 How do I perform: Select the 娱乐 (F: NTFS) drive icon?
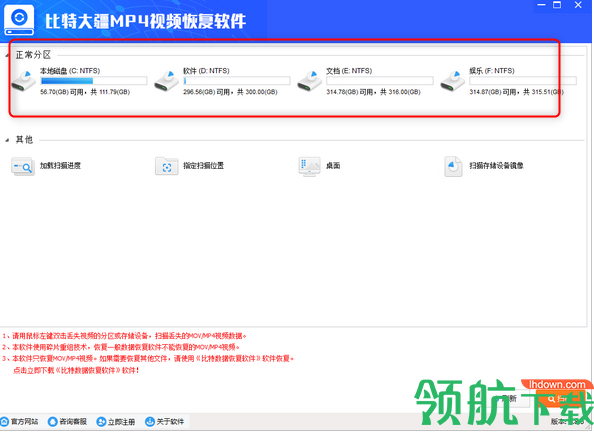pyautogui.click(x=453, y=81)
